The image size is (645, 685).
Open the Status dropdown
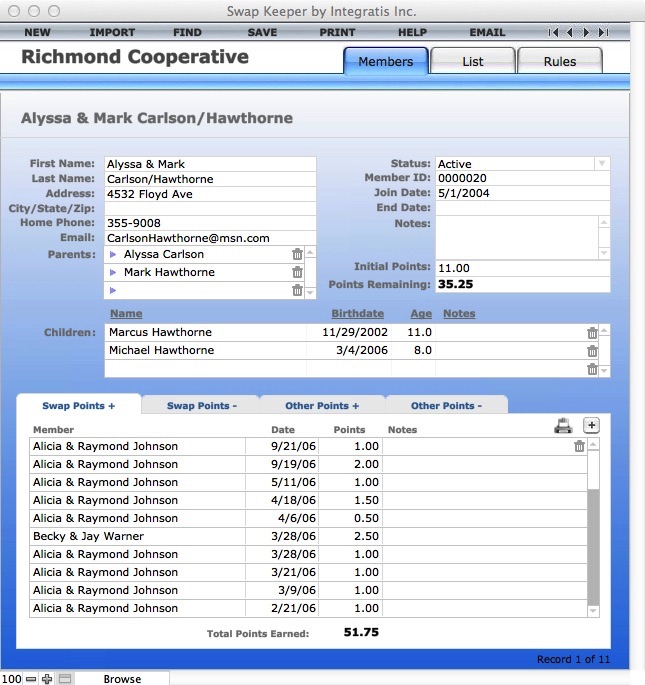point(602,163)
